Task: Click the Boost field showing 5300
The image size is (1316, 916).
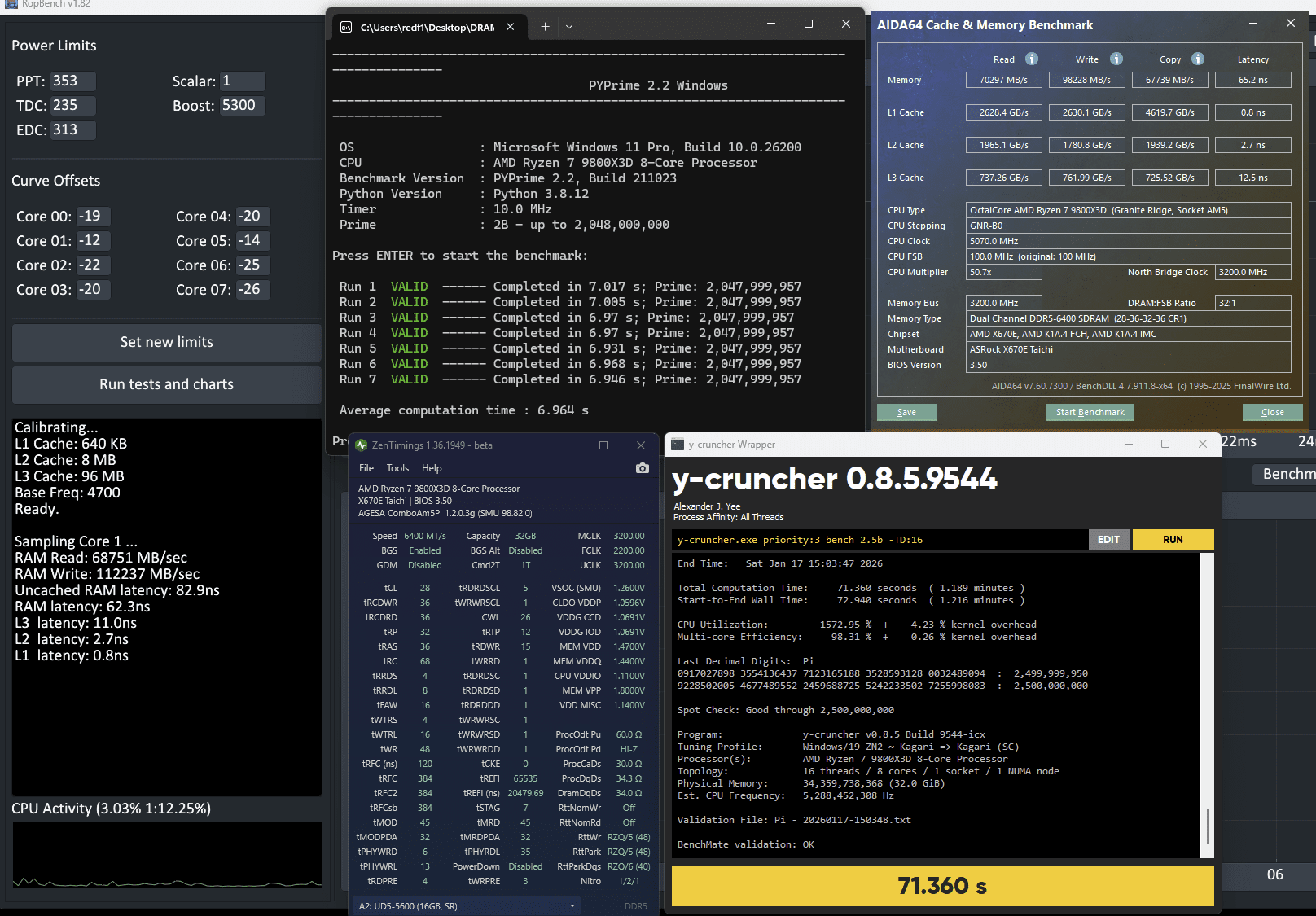Action: tap(243, 106)
